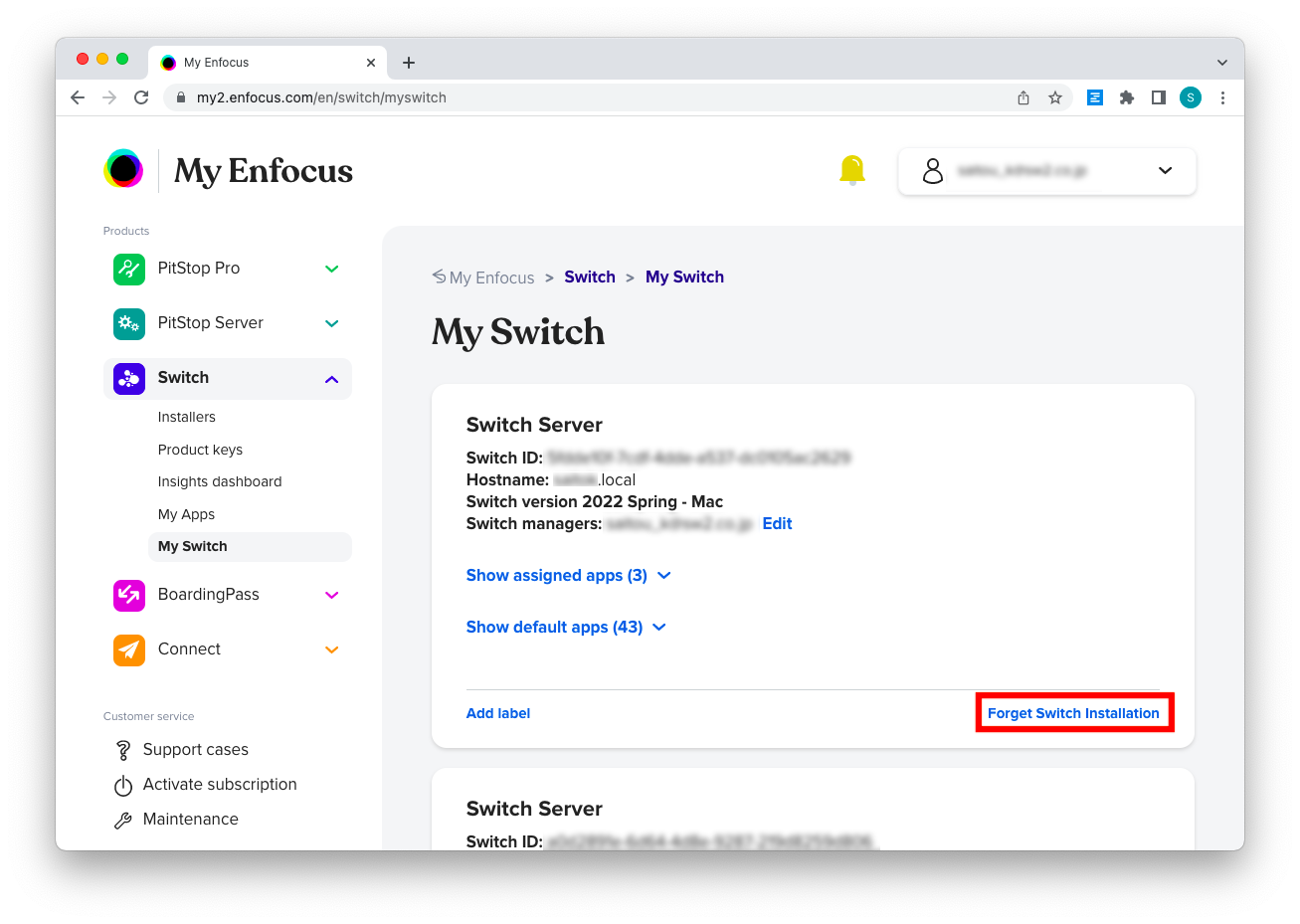Click the Switch breadcrumb link
The height and width of the screenshot is (924, 1300).
point(590,277)
